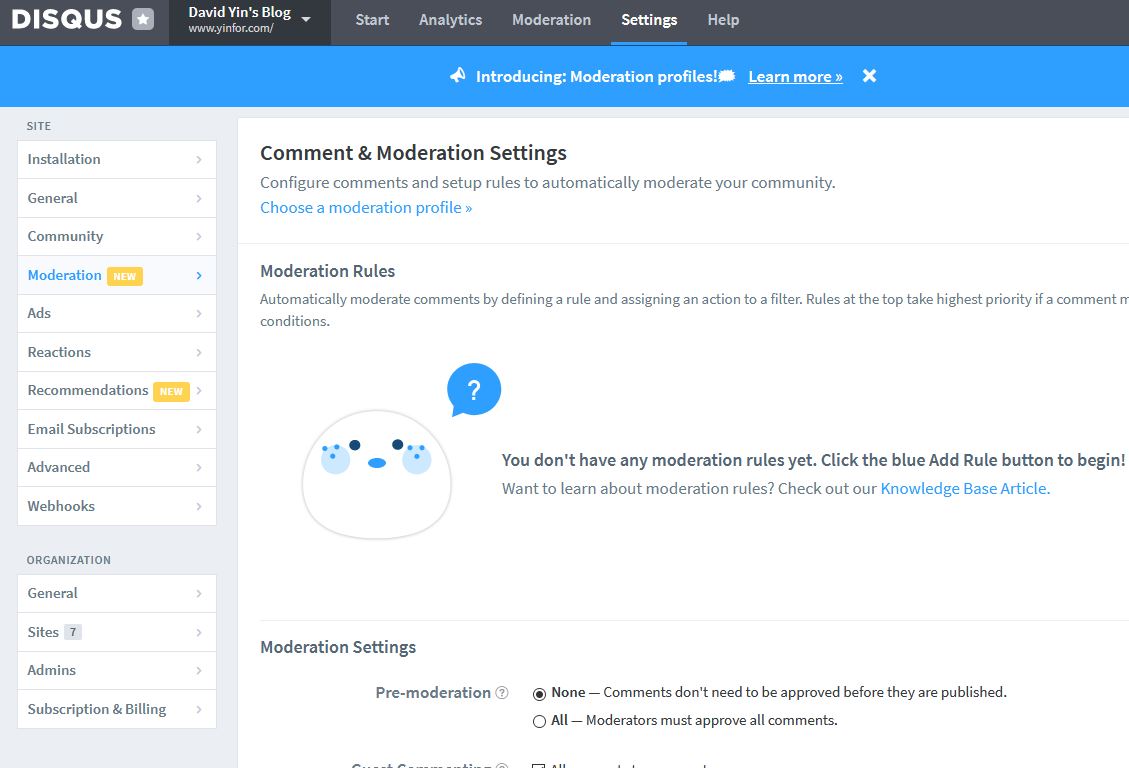Click the question mark speech bubble
Screen dimensions: 1129x768
tap(473, 389)
